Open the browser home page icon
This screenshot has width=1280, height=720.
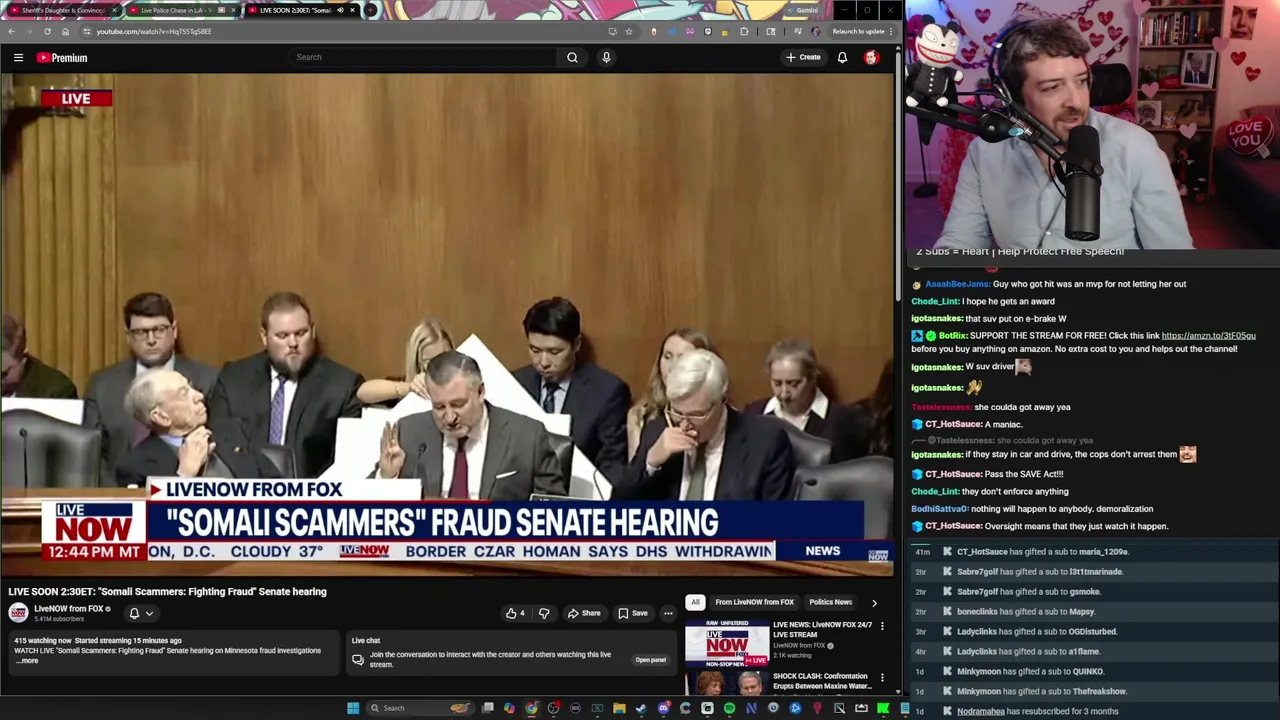pyautogui.click(x=65, y=32)
